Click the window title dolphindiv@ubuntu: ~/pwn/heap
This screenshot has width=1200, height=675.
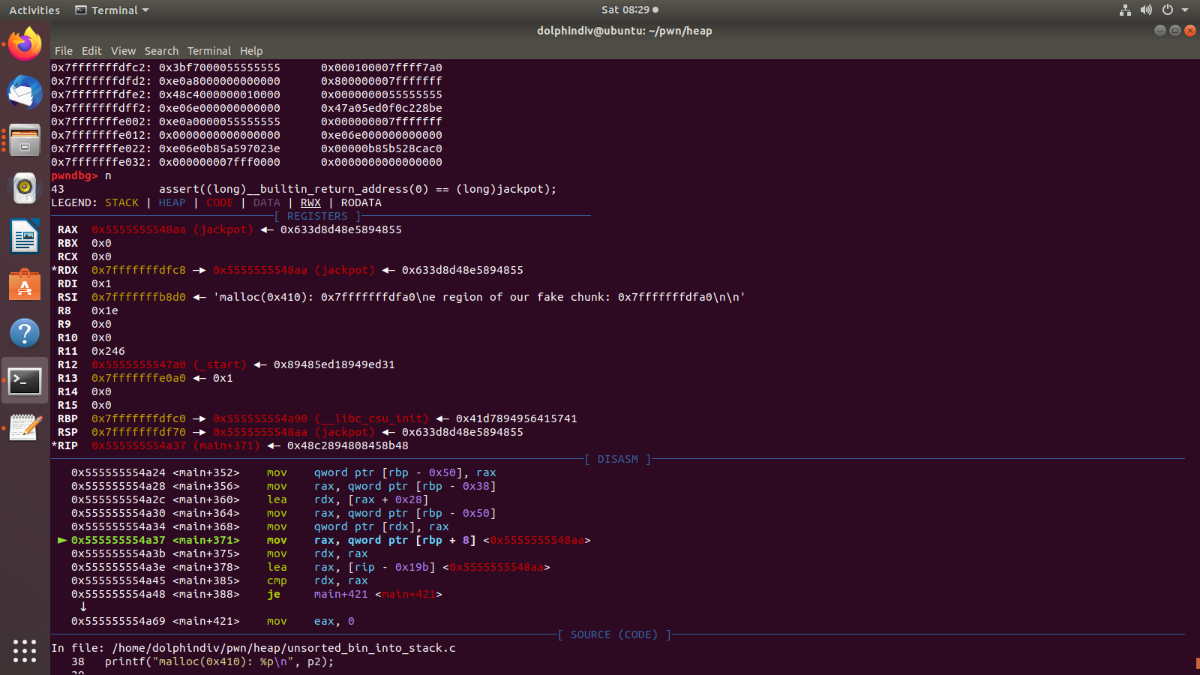[x=624, y=30]
